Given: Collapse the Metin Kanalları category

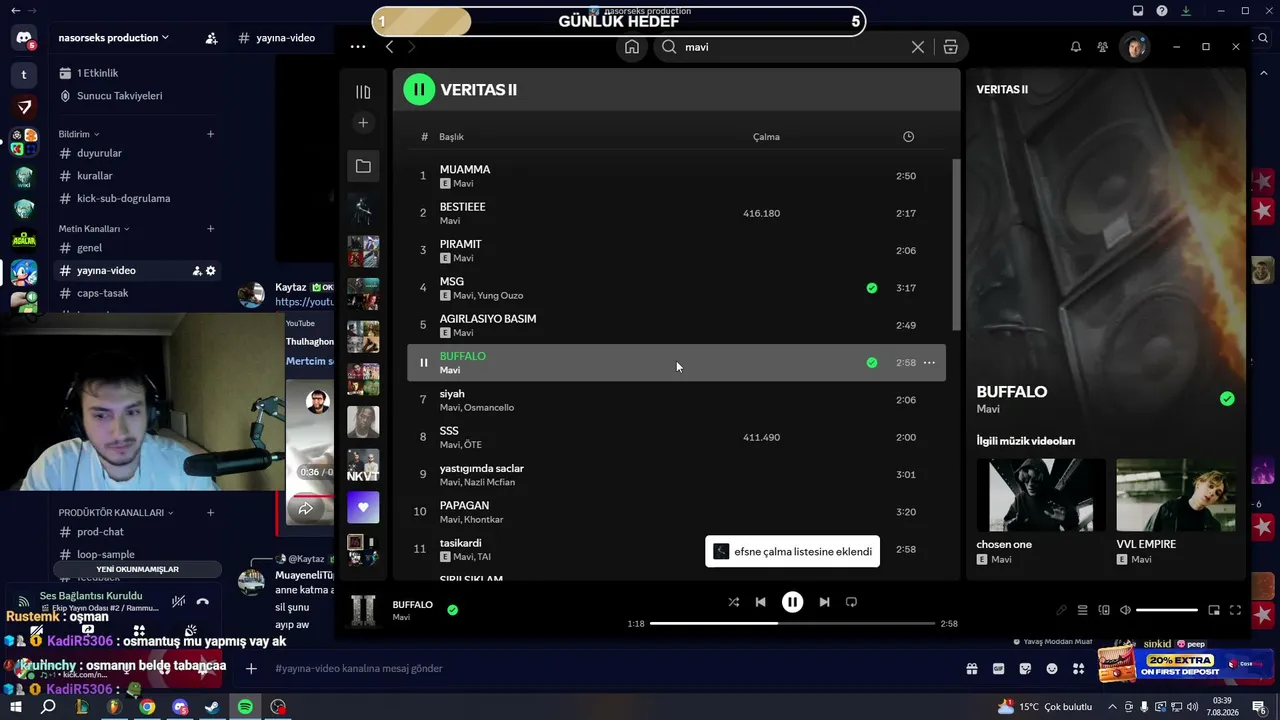Looking at the screenshot, I should tap(94, 229).
